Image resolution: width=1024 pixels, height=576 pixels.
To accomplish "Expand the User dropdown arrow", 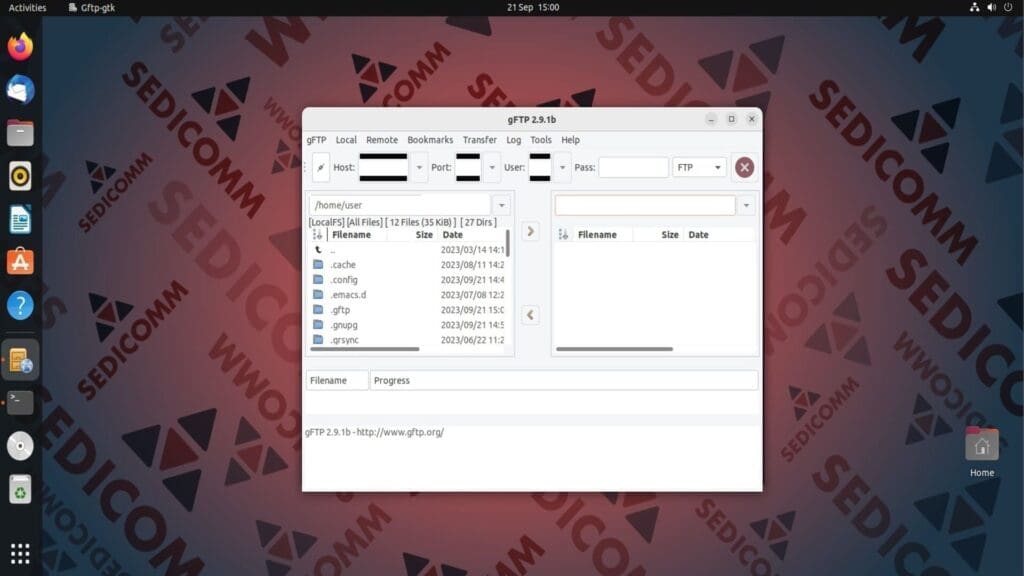I will pos(562,168).
